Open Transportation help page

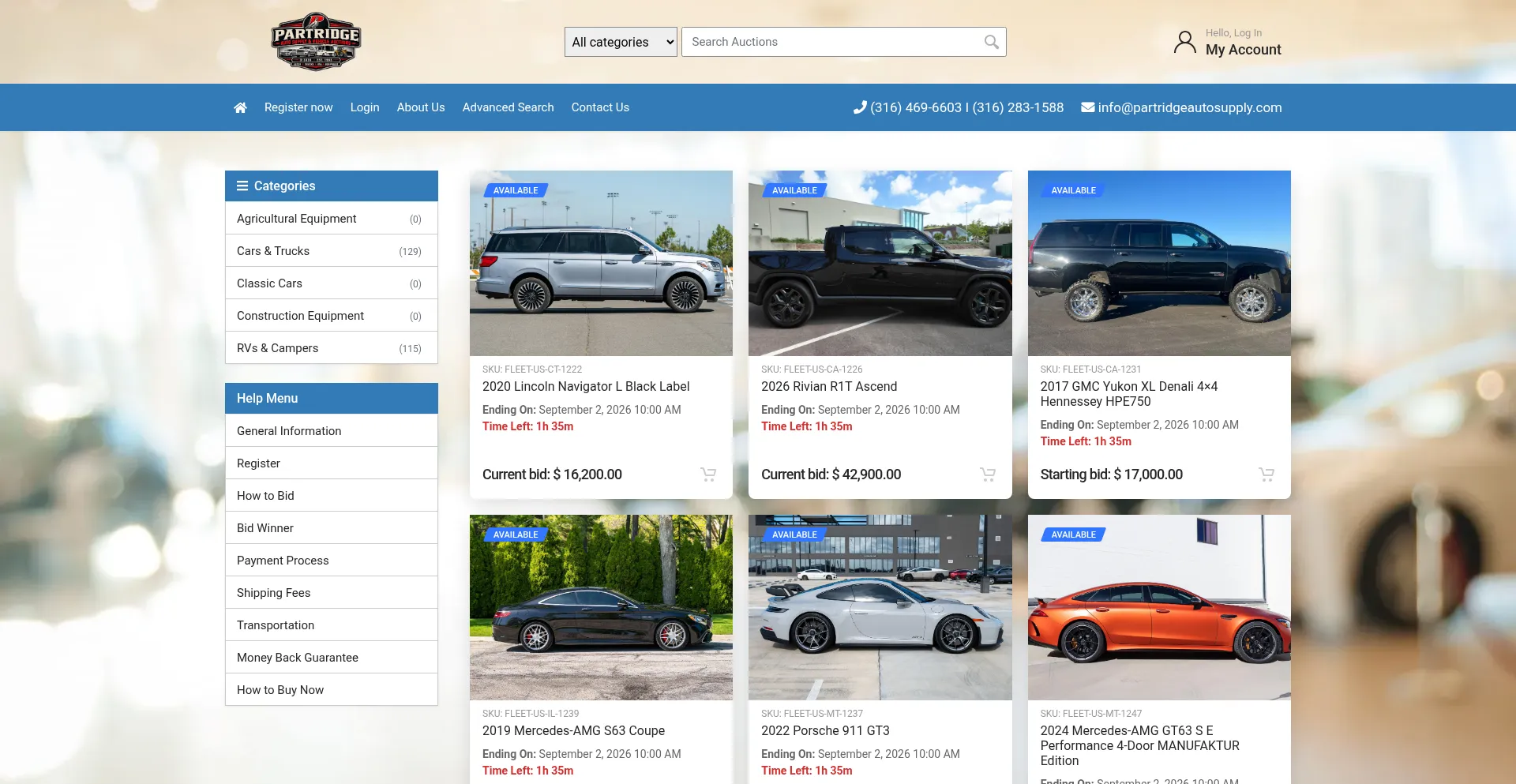click(332, 625)
